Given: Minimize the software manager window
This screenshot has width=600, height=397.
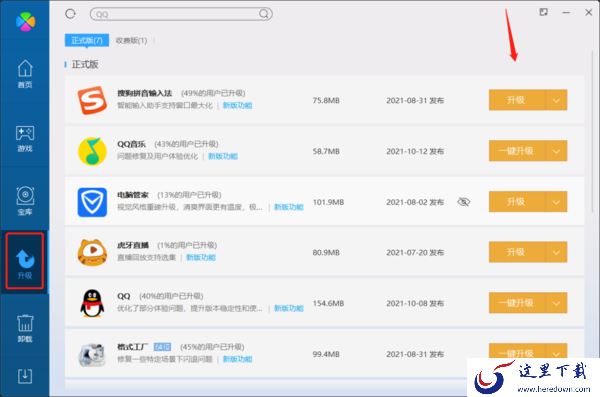Looking at the screenshot, I should pyautogui.click(x=566, y=12).
